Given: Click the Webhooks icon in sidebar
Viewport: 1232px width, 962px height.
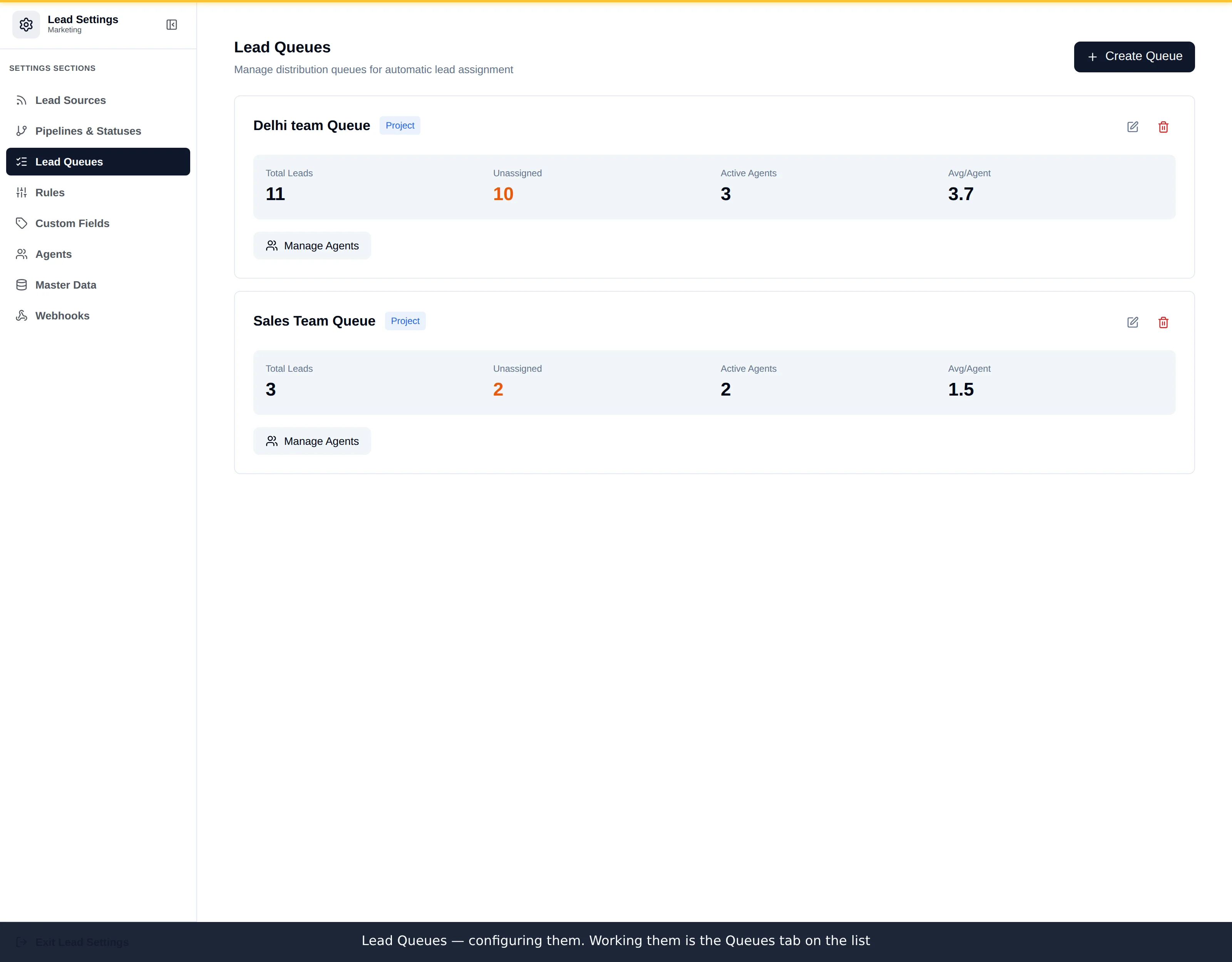Looking at the screenshot, I should (x=22, y=316).
